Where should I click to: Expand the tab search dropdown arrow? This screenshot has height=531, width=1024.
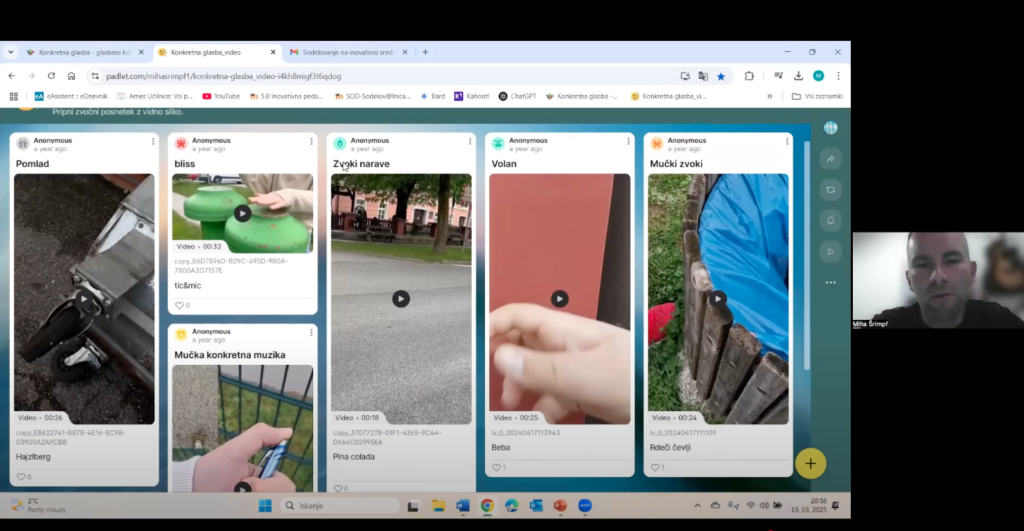10,52
